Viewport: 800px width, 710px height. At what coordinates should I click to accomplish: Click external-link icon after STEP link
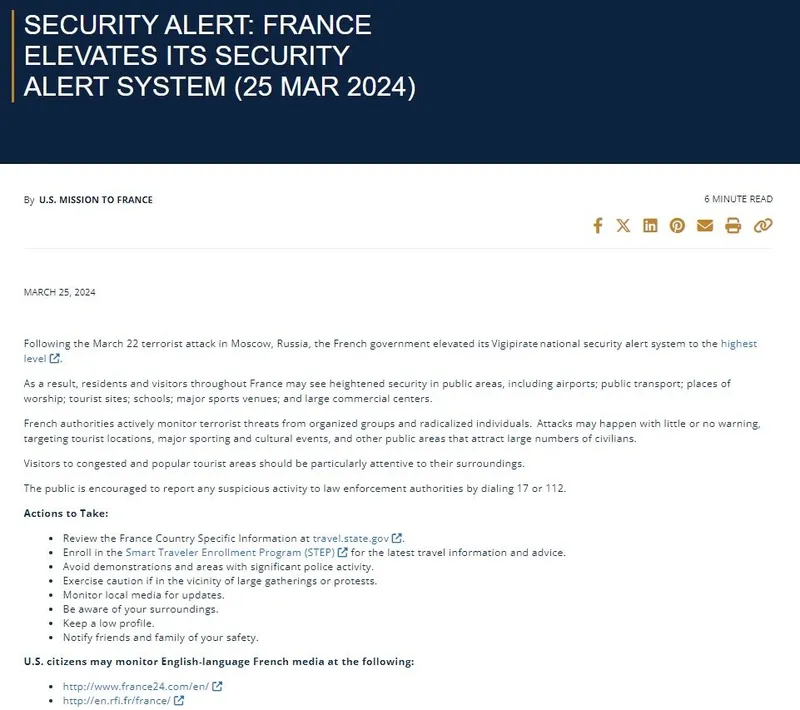coord(343,552)
